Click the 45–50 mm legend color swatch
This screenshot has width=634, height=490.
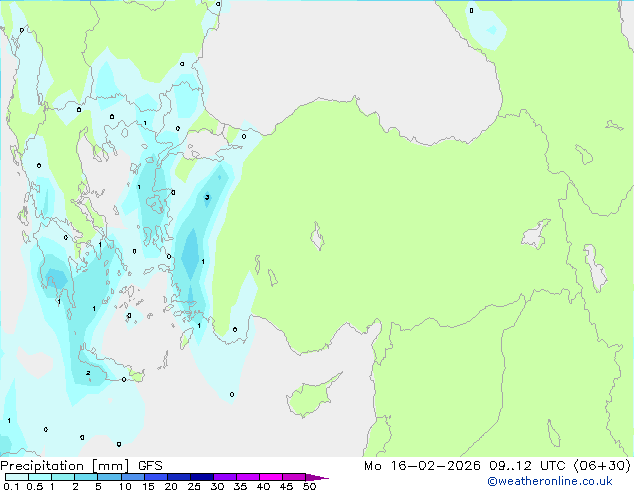(294, 477)
